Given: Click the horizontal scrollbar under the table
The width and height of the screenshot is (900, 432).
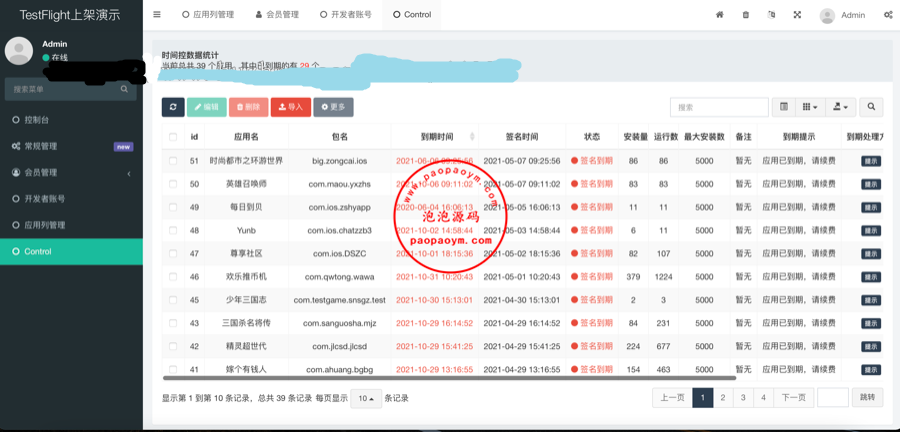Looking at the screenshot, I should coord(450,378).
